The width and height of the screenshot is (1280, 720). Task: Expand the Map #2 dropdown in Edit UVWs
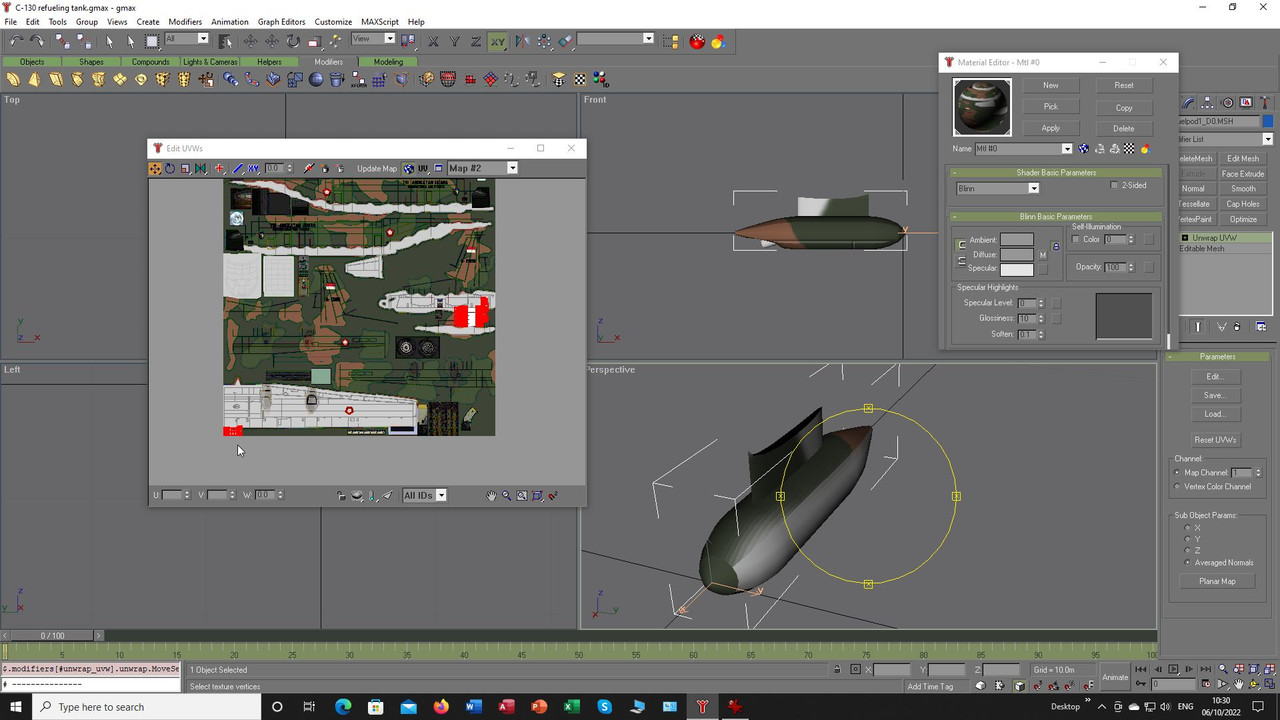tap(512, 169)
